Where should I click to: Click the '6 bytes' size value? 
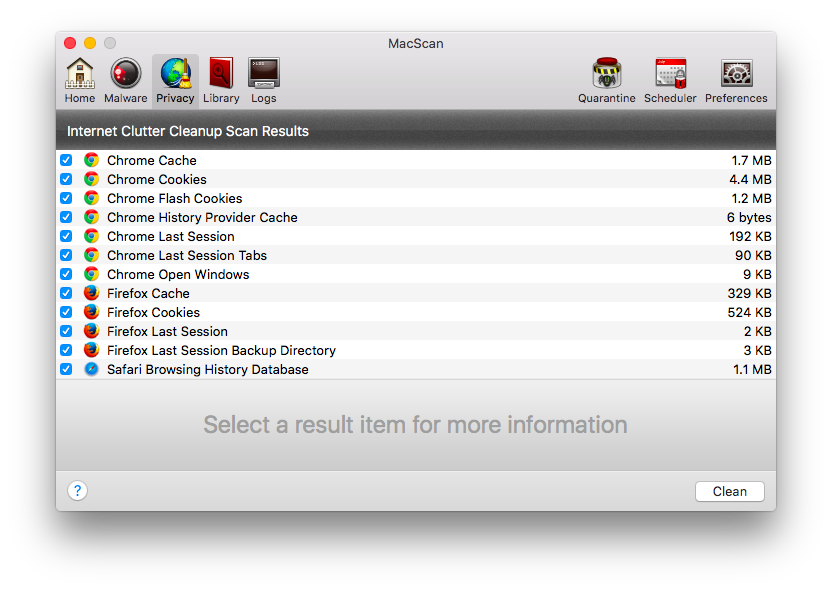[x=749, y=218]
